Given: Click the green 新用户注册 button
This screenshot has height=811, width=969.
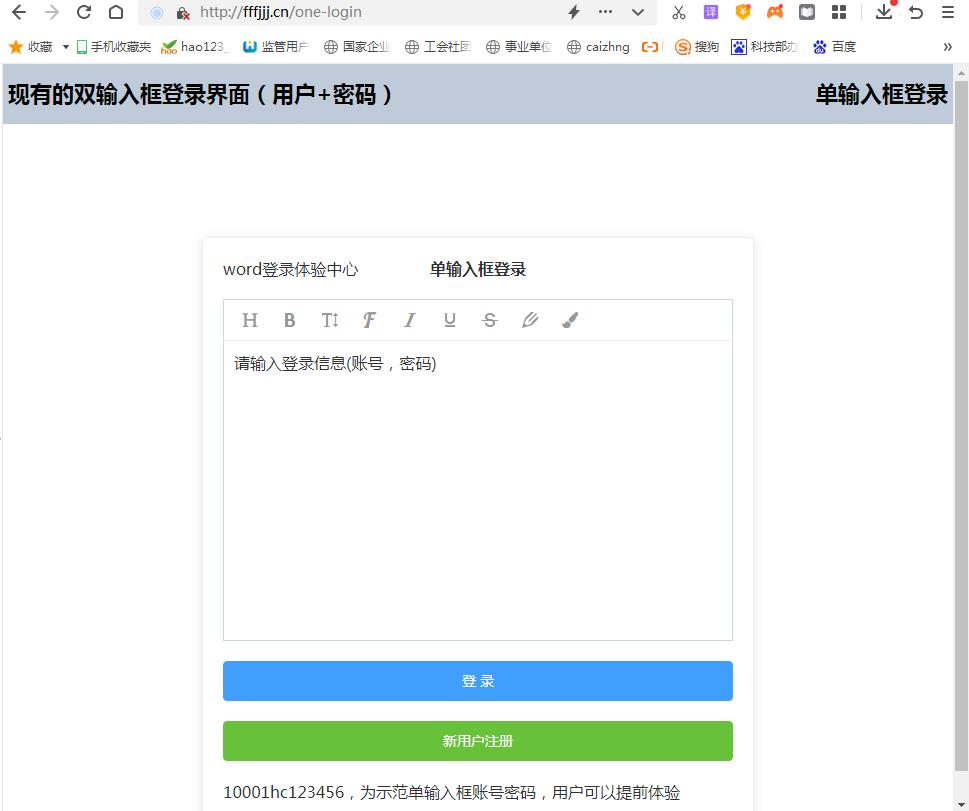Looking at the screenshot, I should (478, 741).
